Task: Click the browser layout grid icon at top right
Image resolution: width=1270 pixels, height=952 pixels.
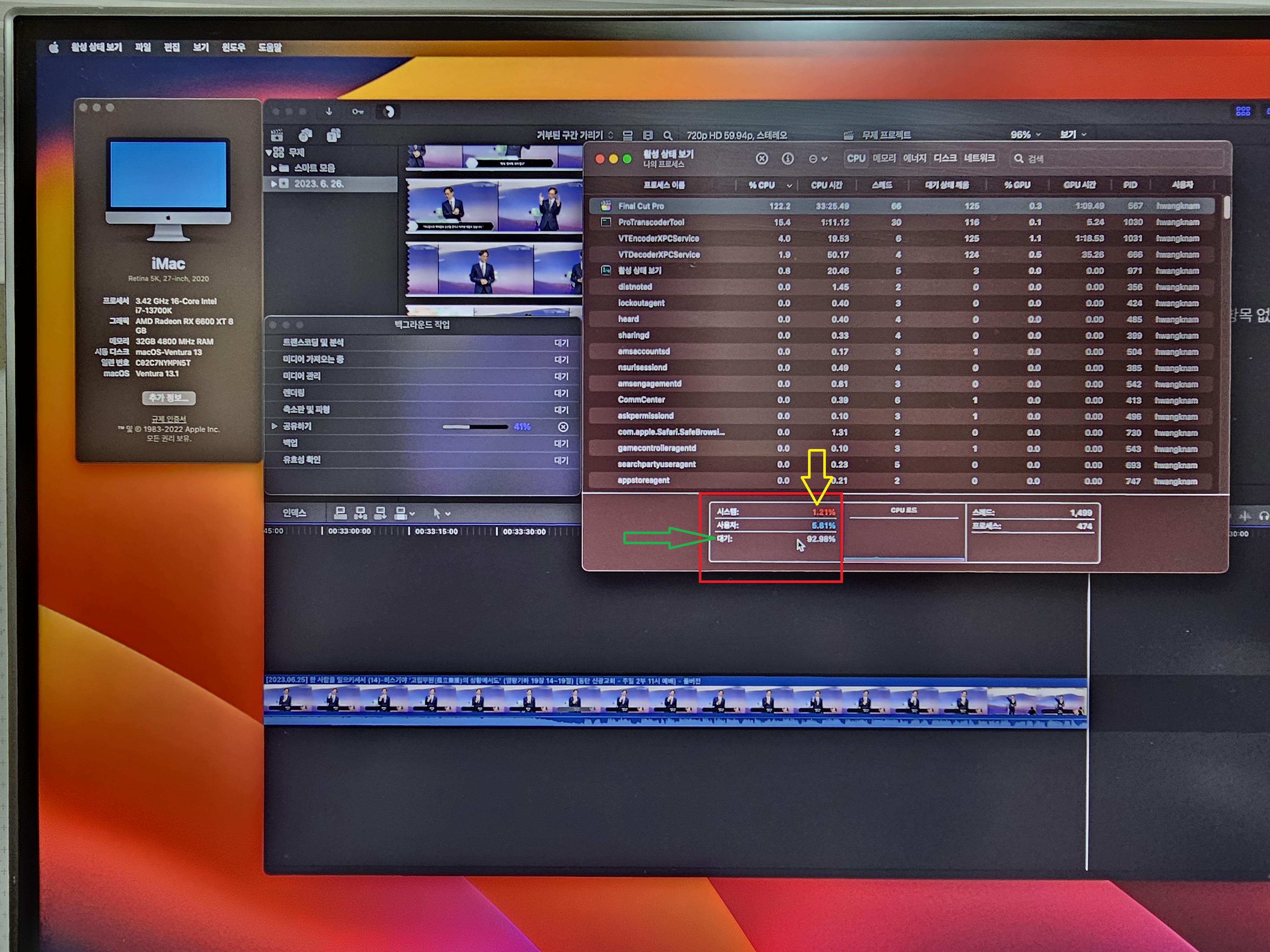Action: pyautogui.click(x=1243, y=111)
